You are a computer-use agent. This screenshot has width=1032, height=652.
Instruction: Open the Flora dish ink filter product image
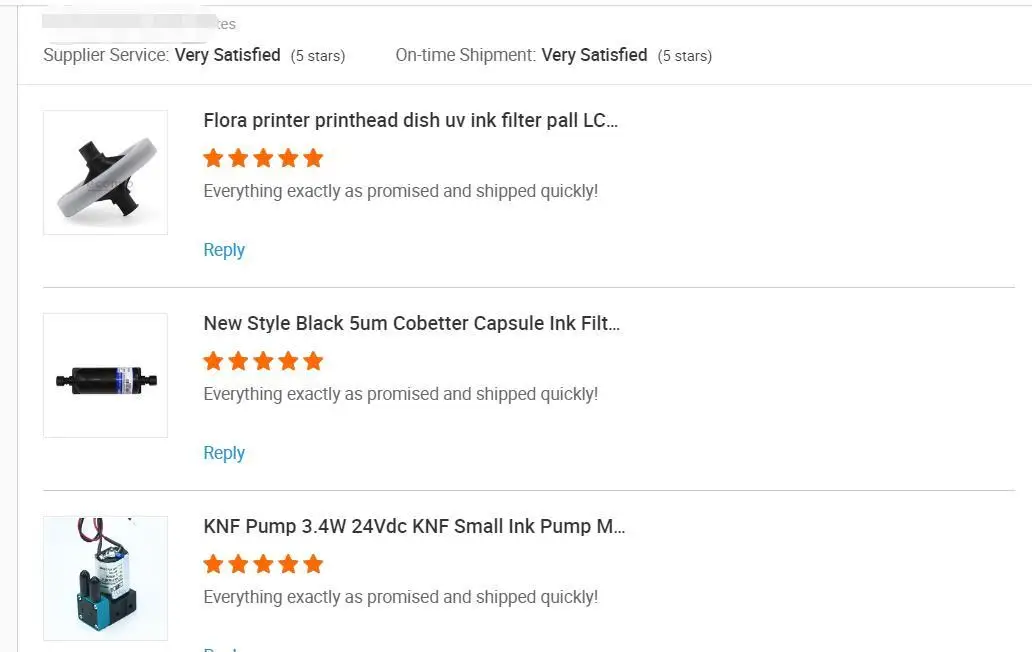[105, 173]
